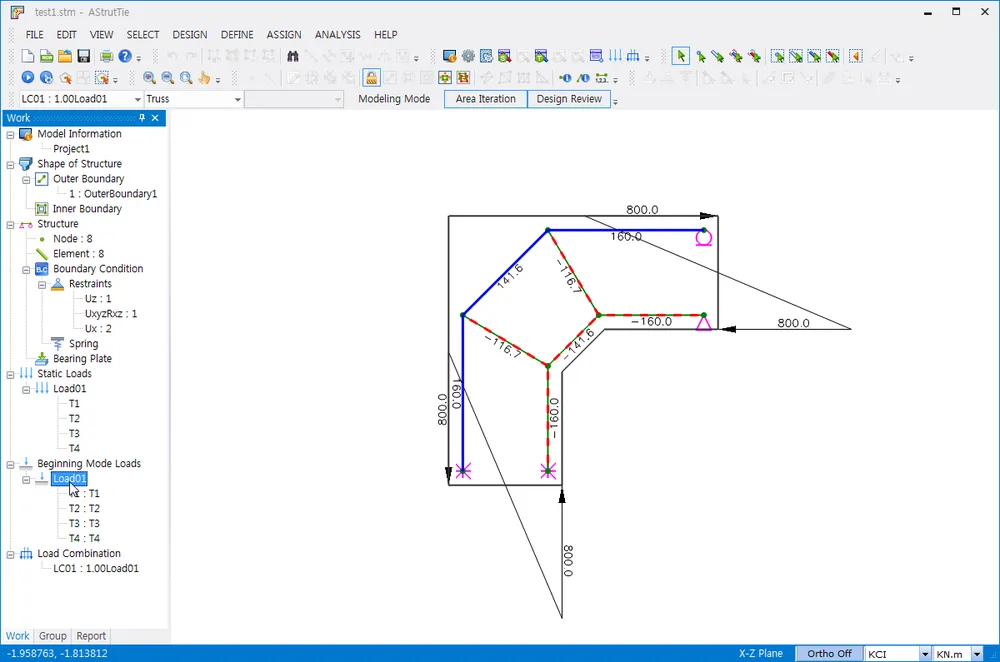This screenshot has width=1000, height=662.
Task: Click the Inner Boundary tree icon
Action: [41, 209]
